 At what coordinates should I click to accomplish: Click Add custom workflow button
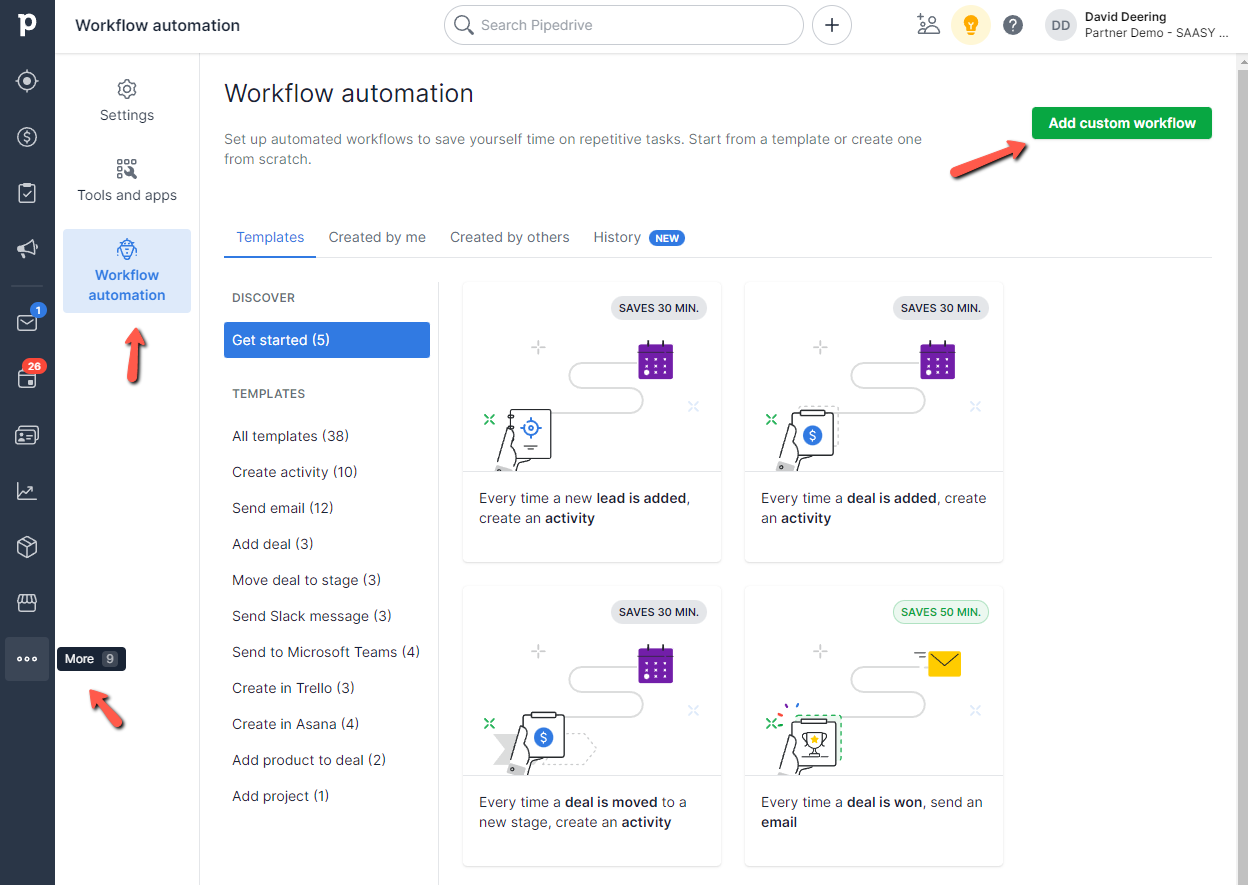tap(1121, 123)
